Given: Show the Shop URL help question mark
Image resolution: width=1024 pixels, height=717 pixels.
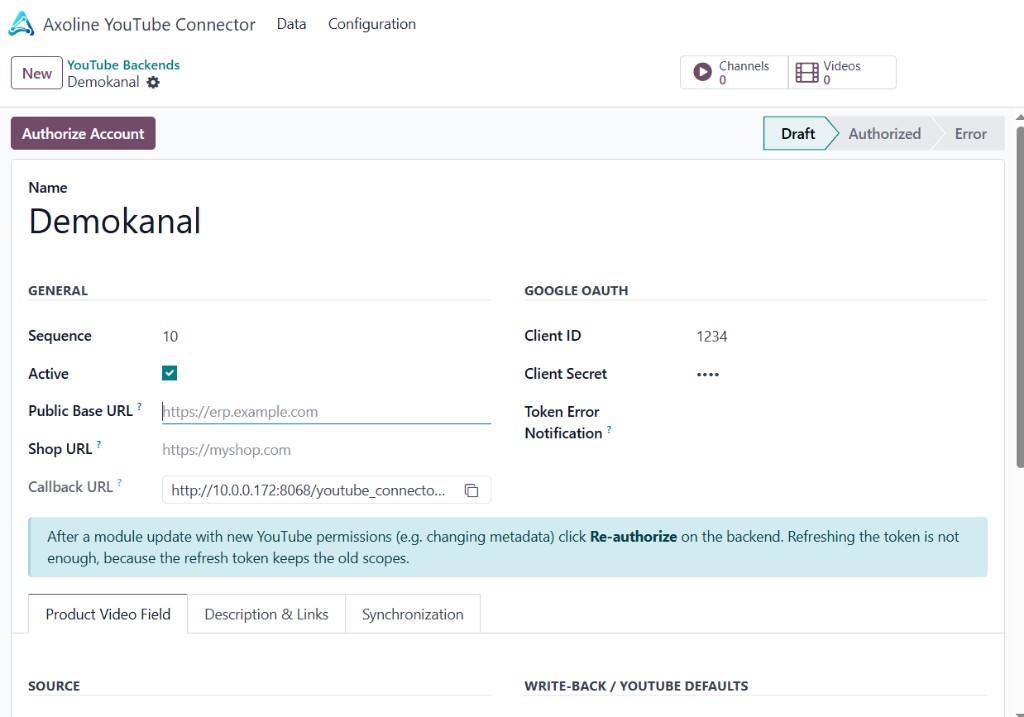Looking at the screenshot, I should pos(99,444).
